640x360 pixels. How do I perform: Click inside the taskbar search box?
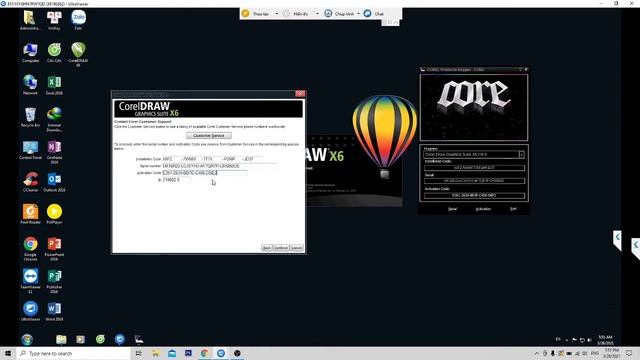click(x=73, y=353)
